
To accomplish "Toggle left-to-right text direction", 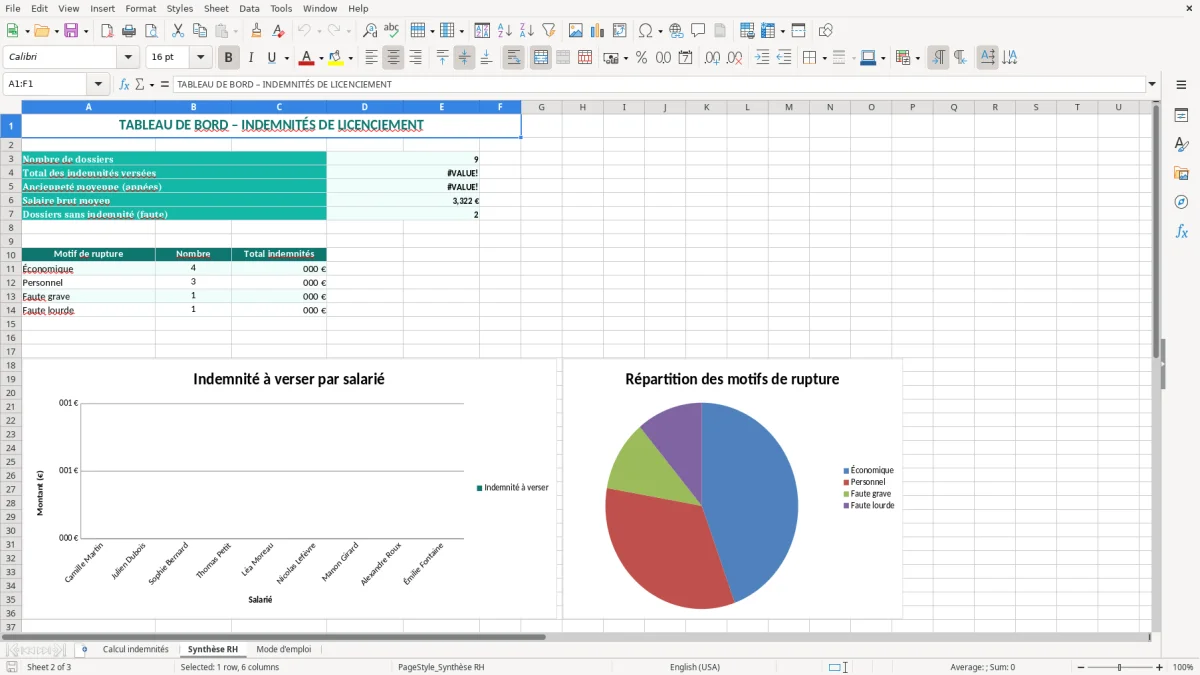I will point(938,58).
